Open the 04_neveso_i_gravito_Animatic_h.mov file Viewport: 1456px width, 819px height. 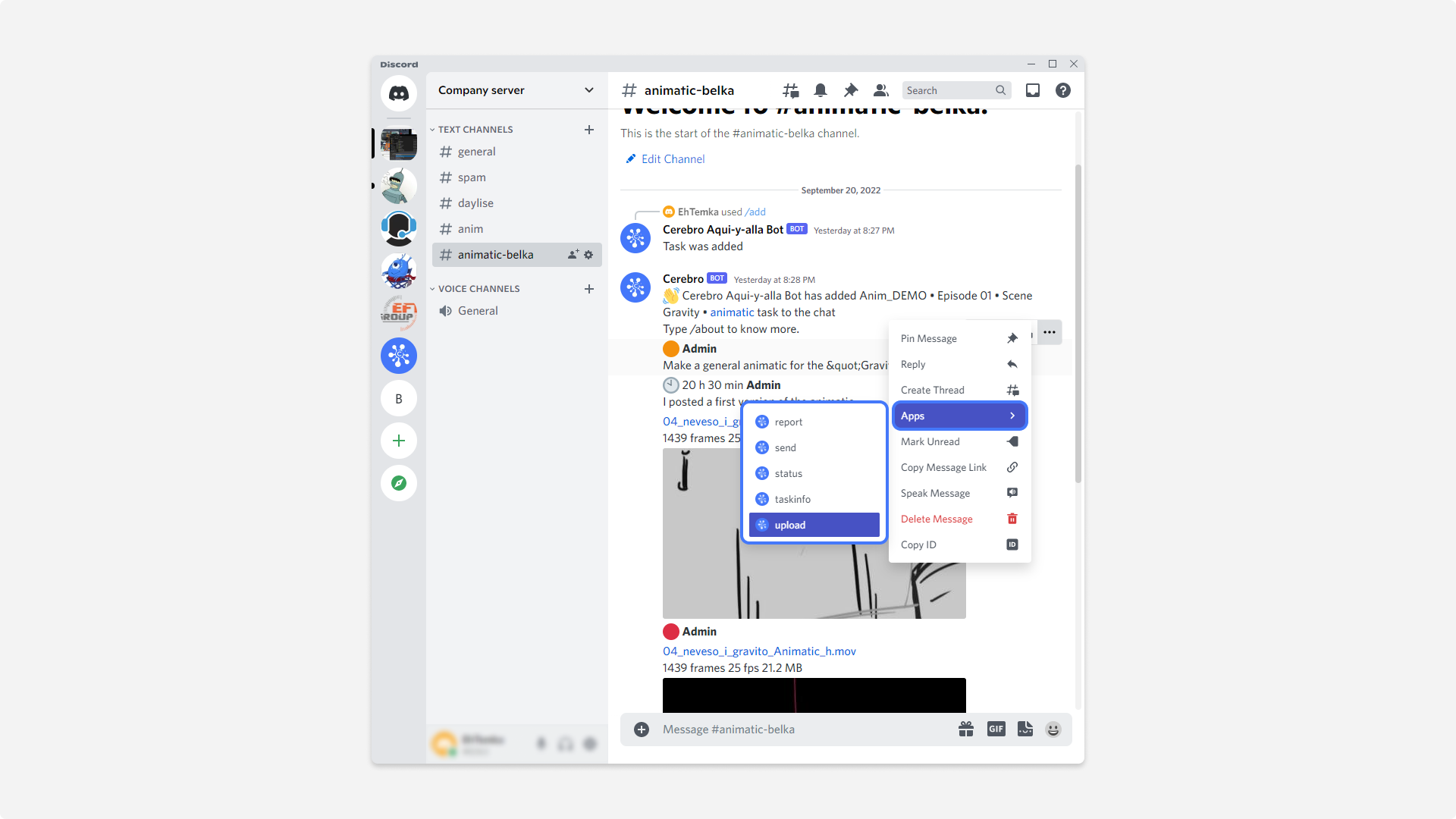(x=759, y=651)
